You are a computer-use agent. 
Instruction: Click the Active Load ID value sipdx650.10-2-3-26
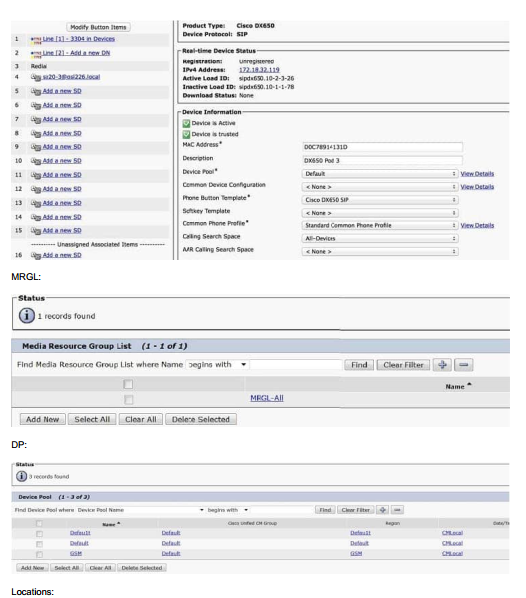coord(266,79)
